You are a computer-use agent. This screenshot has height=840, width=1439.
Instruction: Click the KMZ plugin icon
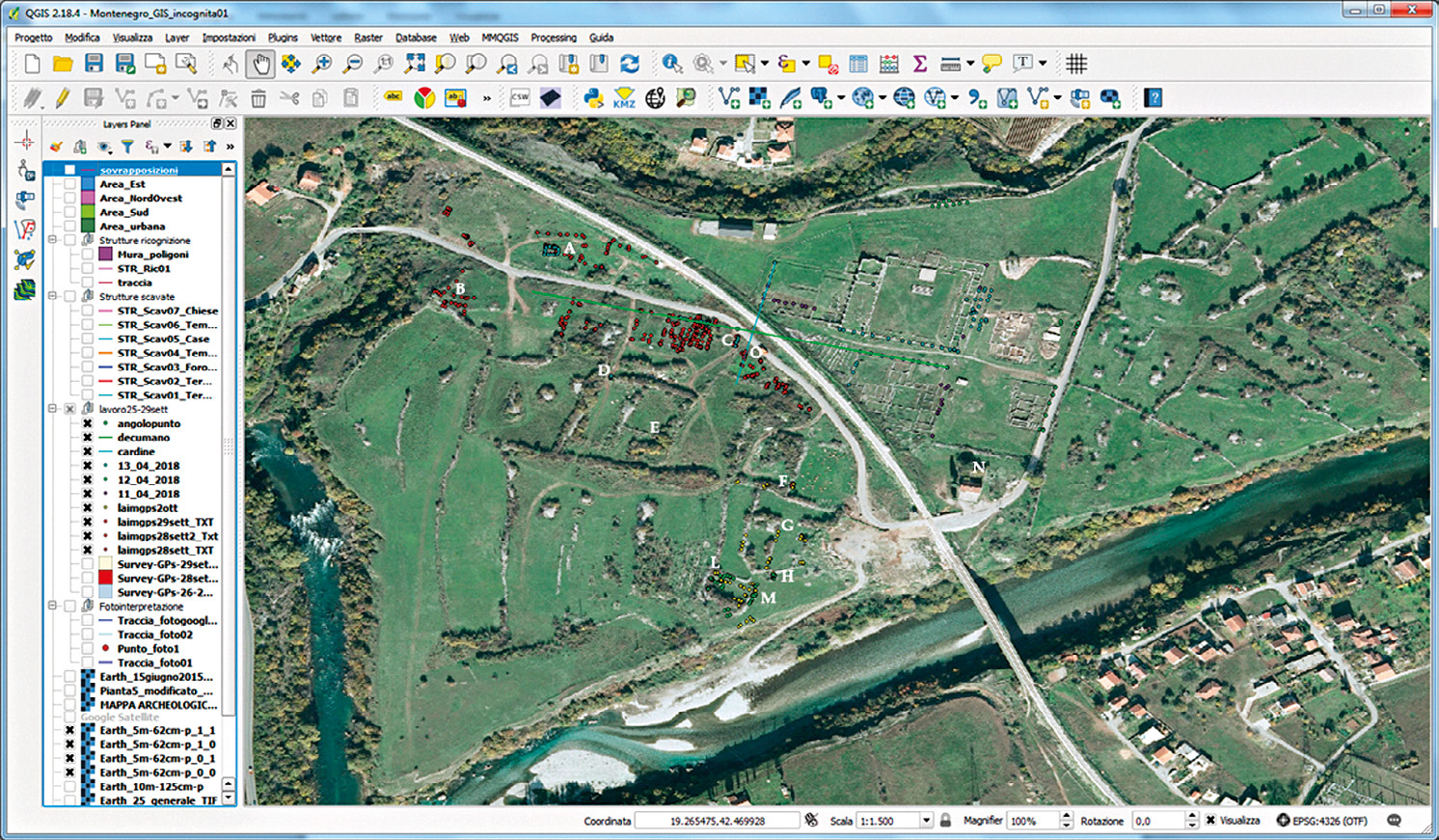click(x=624, y=97)
